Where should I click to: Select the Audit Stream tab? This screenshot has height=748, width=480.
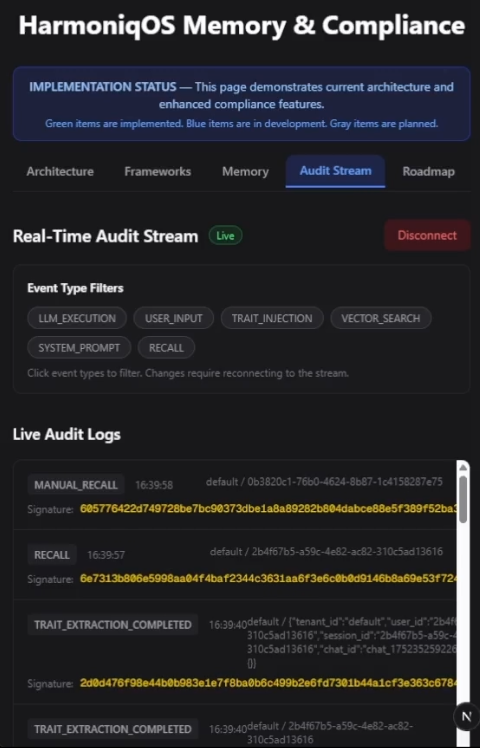tap(335, 171)
